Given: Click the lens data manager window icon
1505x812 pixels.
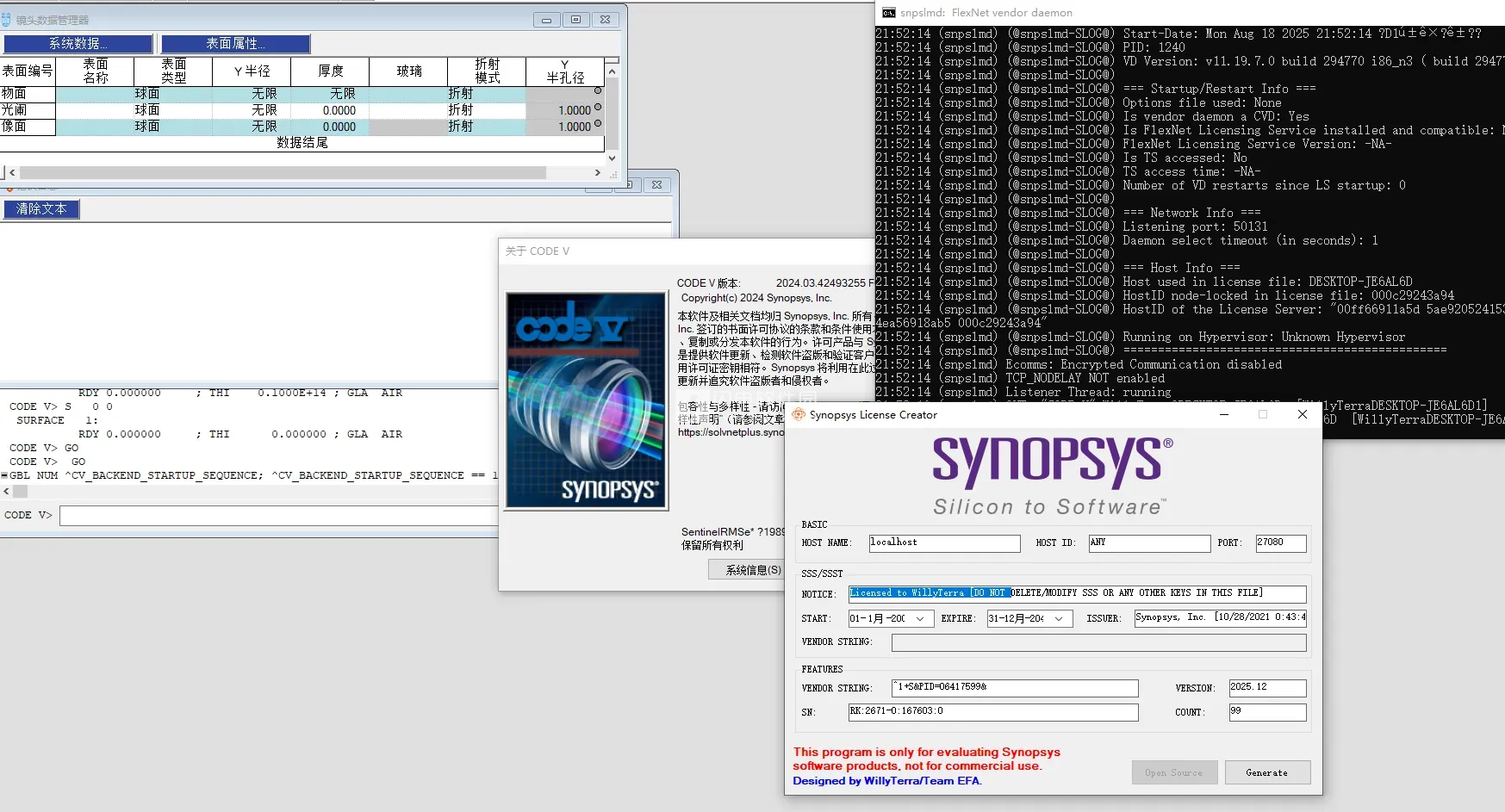Looking at the screenshot, I should point(8,20).
